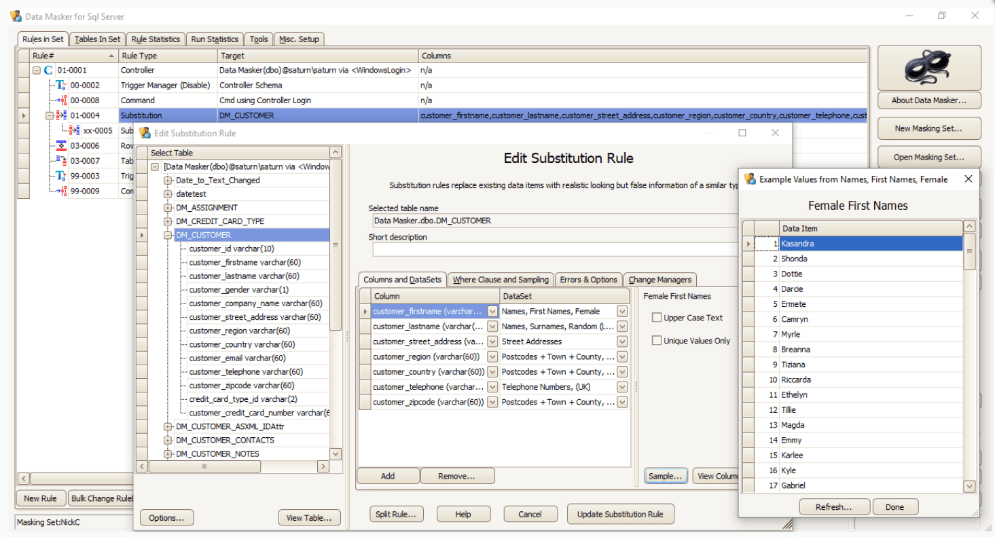Click the Select Table horizontal scrollbar

point(232,467)
